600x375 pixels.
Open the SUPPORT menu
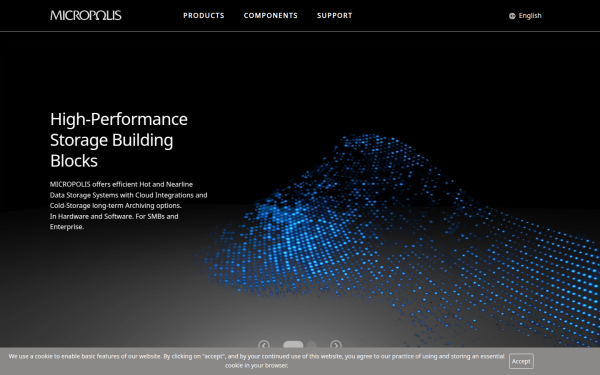tap(334, 16)
